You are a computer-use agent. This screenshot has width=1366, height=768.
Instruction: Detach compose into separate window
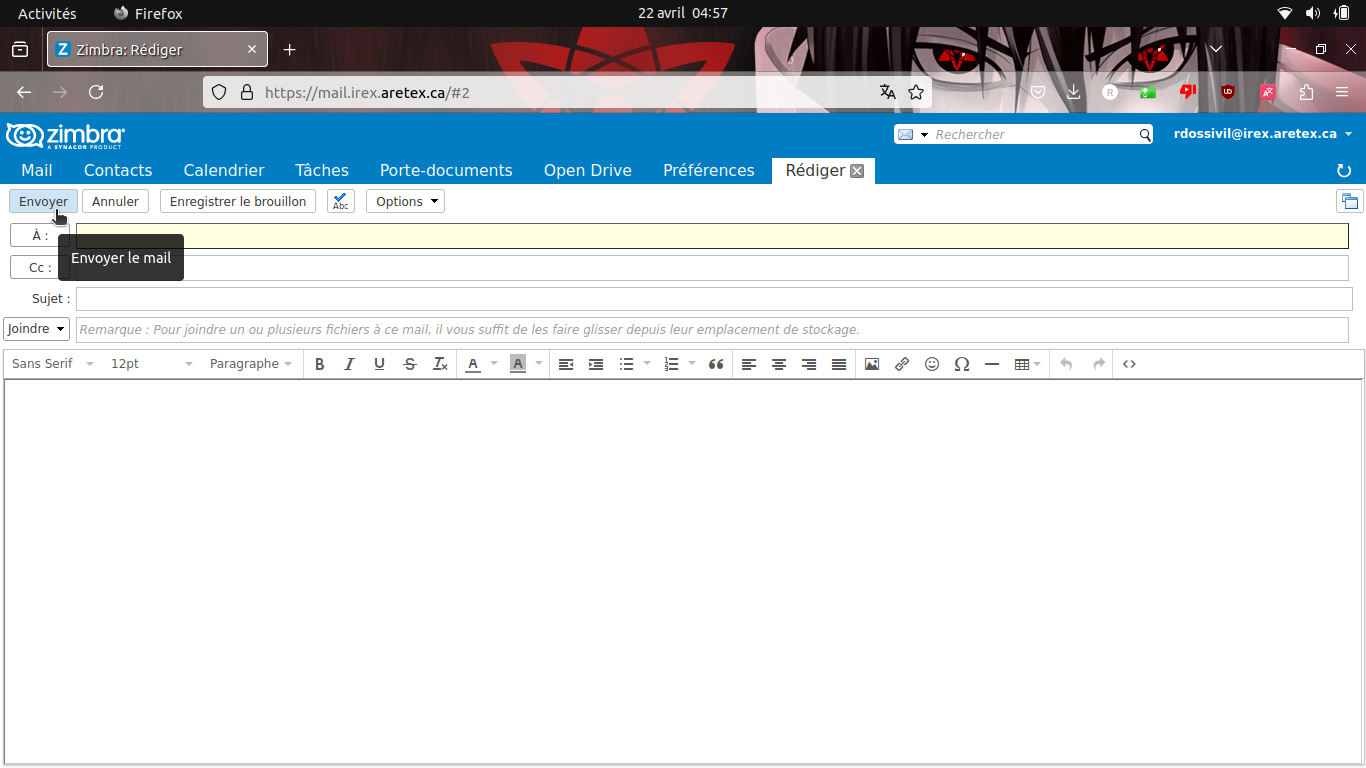1350,201
